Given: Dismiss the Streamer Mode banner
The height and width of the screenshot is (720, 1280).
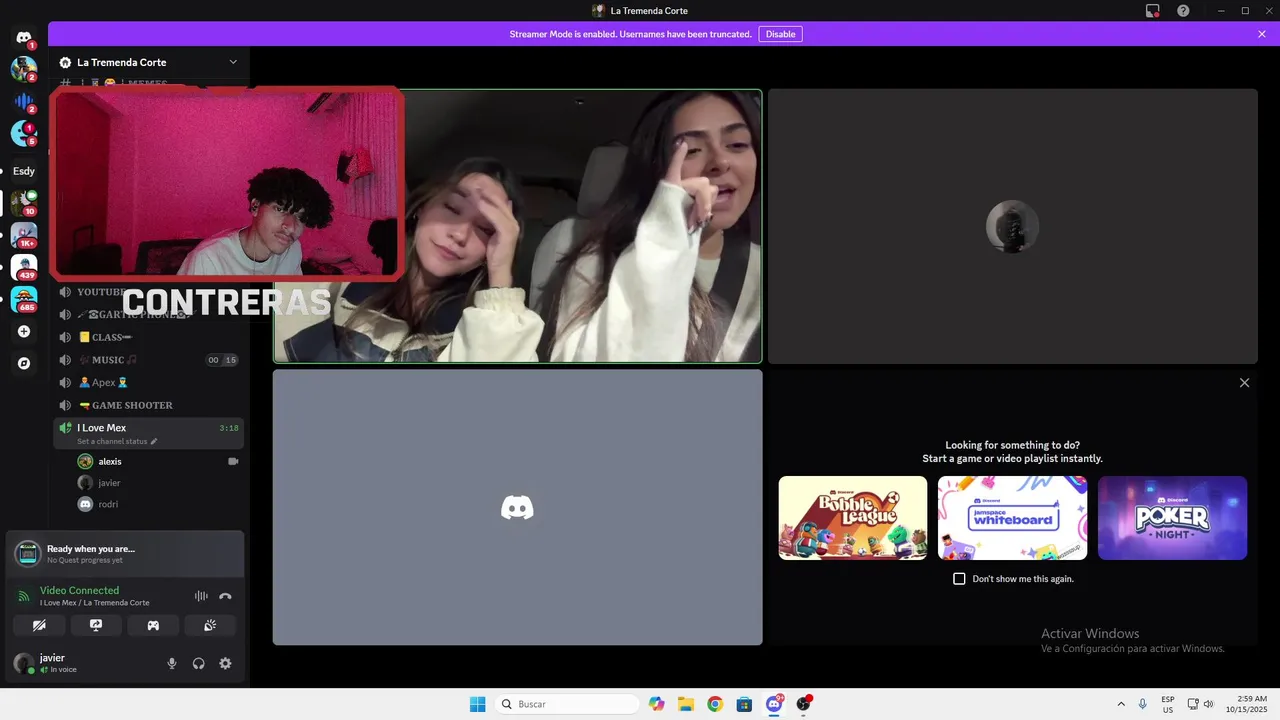Looking at the screenshot, I should click(x=1262, y=34).
